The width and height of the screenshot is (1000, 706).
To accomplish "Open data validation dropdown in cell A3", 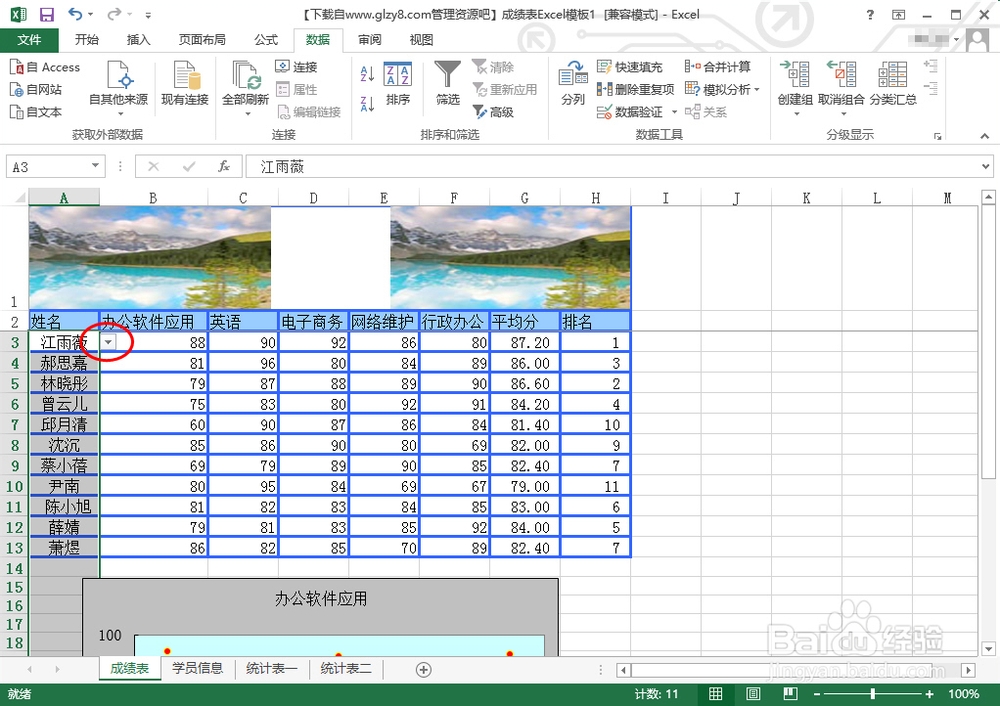I will click(108, 342).
